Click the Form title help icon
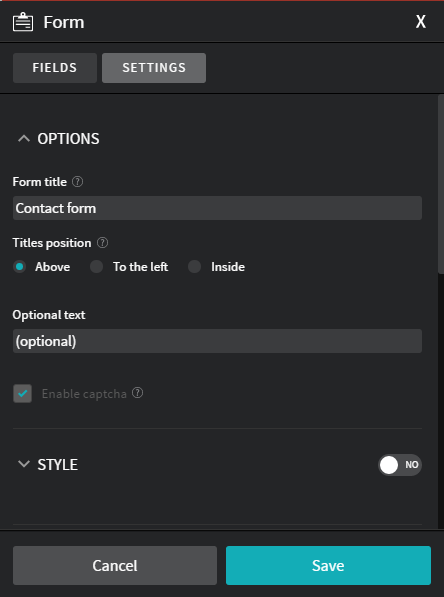 [x=77, y=182]
